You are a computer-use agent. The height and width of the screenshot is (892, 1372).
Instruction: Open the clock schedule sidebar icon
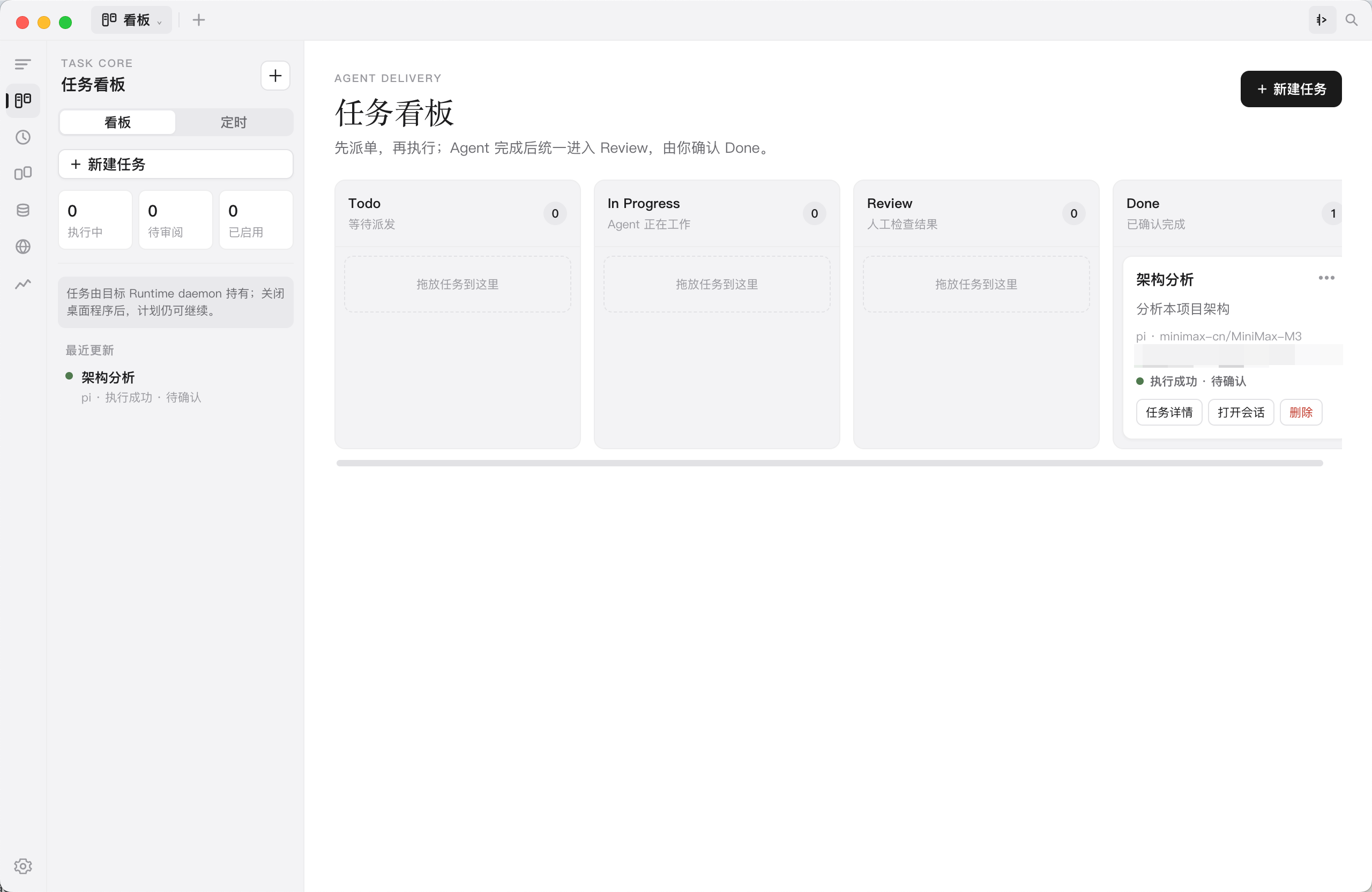tap(23, 137)
